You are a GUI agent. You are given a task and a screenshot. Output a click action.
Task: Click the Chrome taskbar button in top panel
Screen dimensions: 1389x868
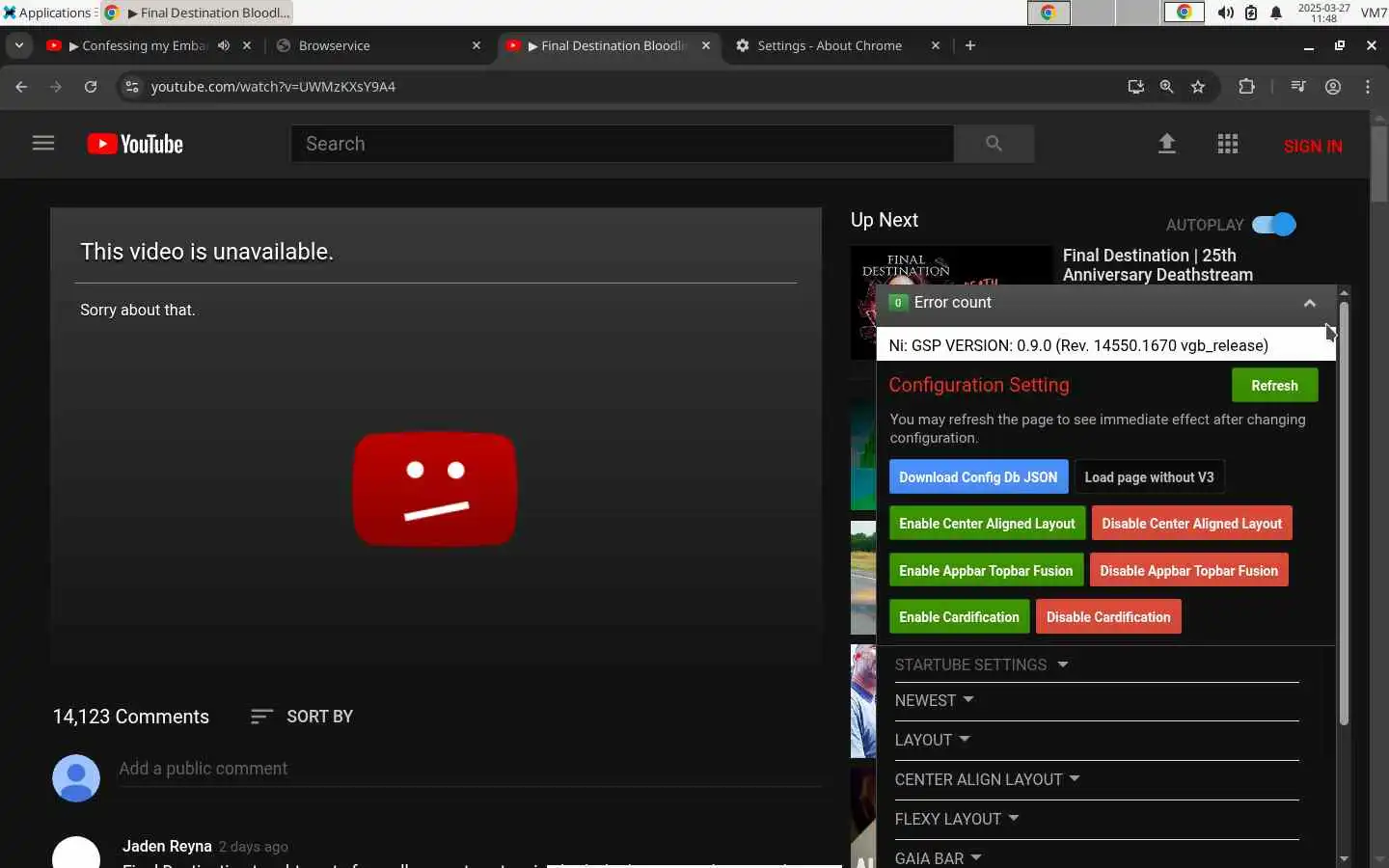coord(197,13)
